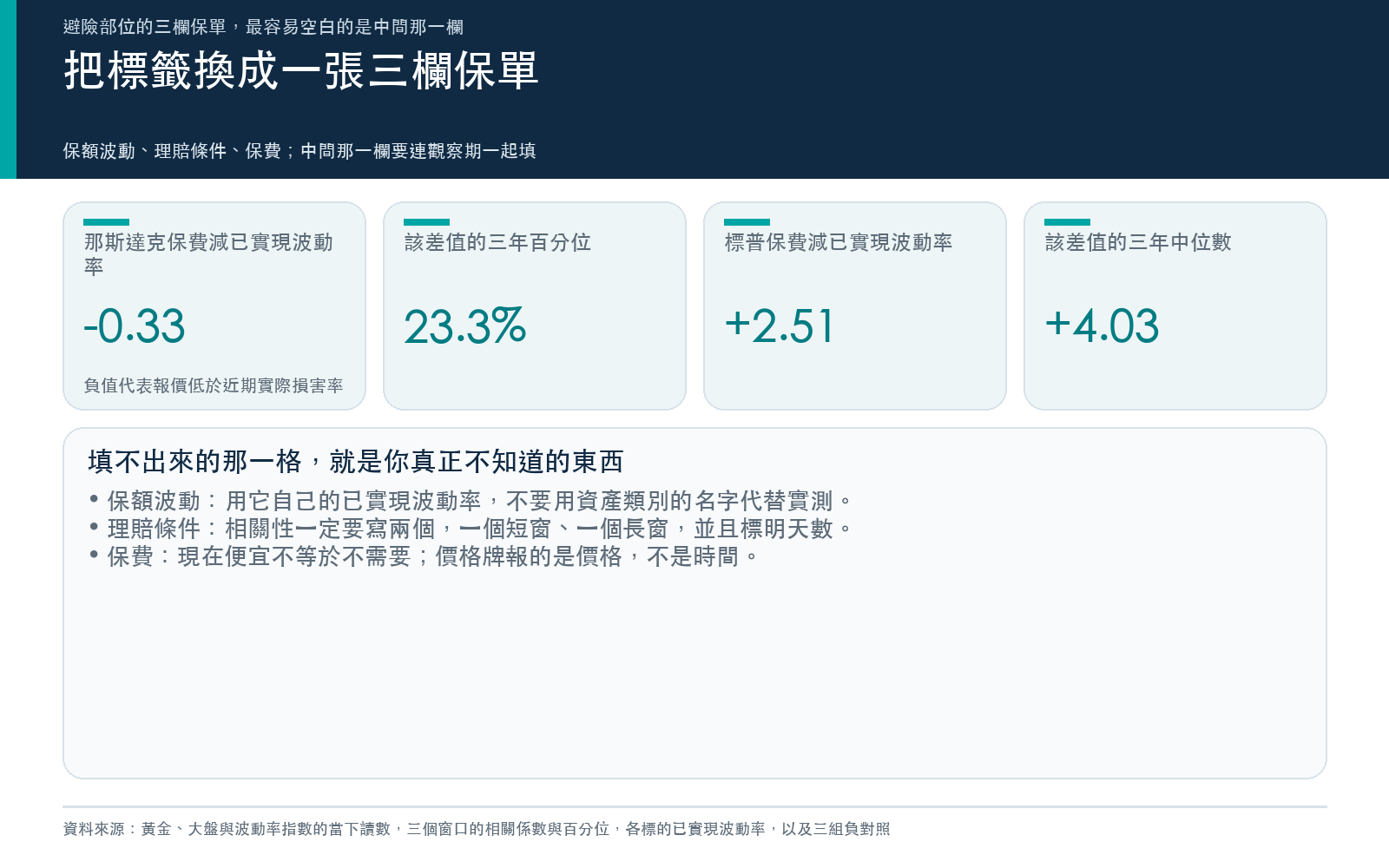Click the card label 標普保費減已實現波動率

[x=839, y=242]
